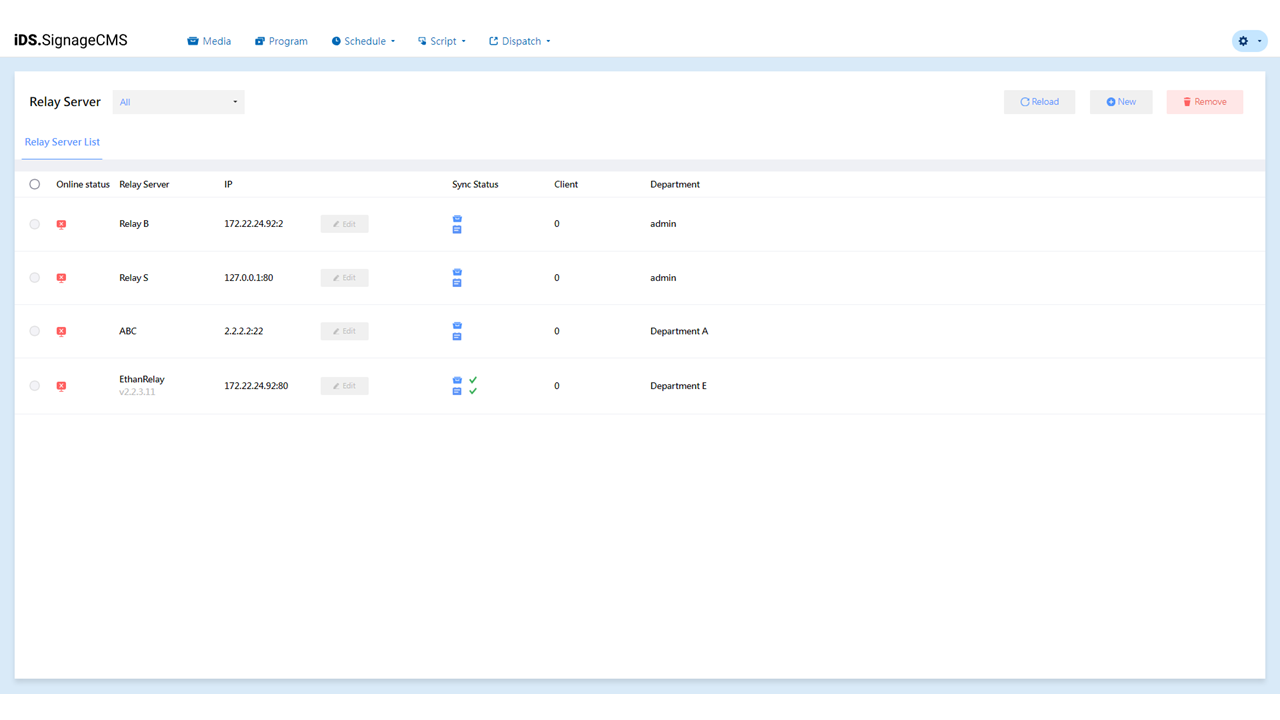This screenshot has height=720, width=1280.
Task: Click the select-all circle in the table header
Action: click(x=34, y=184)
